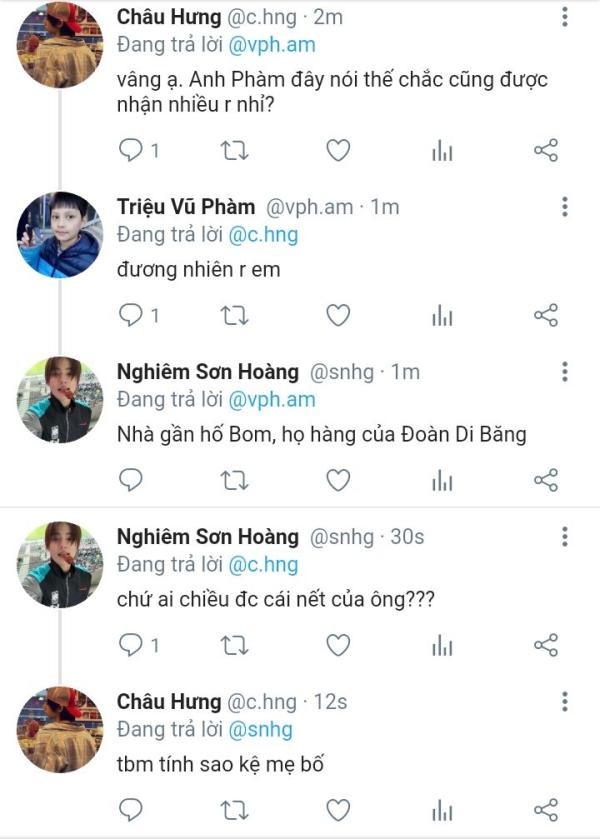Retweet Châu Hưng's 'vâng ạ' tweet

click(x=234, y=151)
